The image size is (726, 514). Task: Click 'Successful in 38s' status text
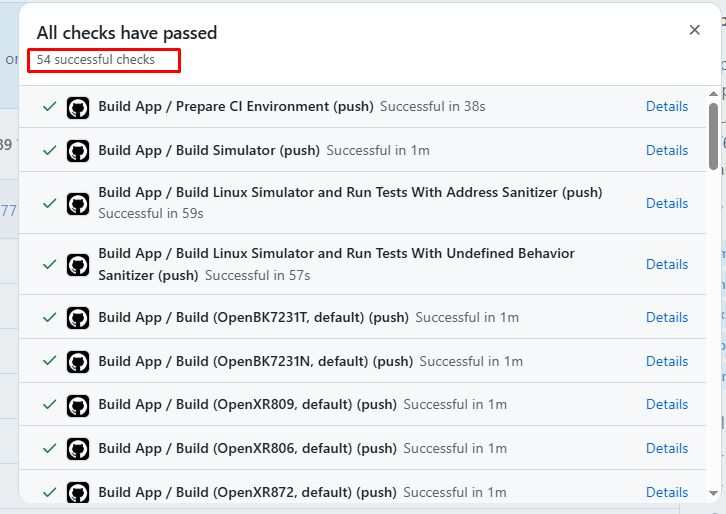432,107
